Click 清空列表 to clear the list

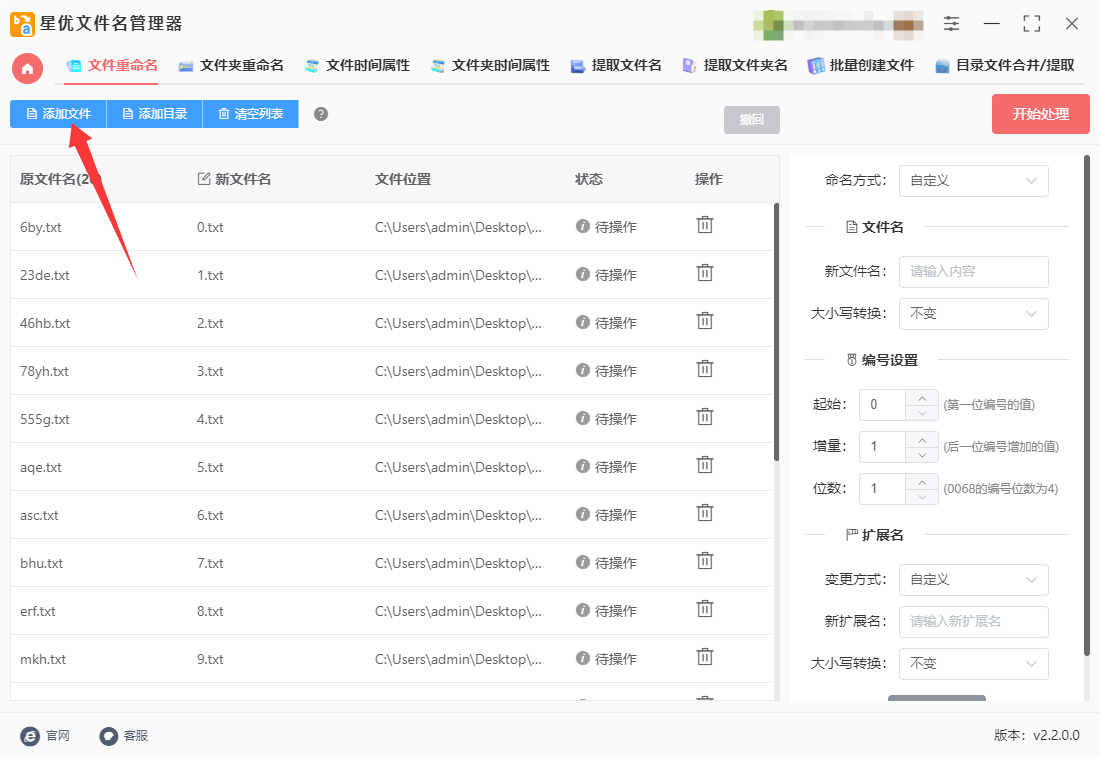(250, 114)
